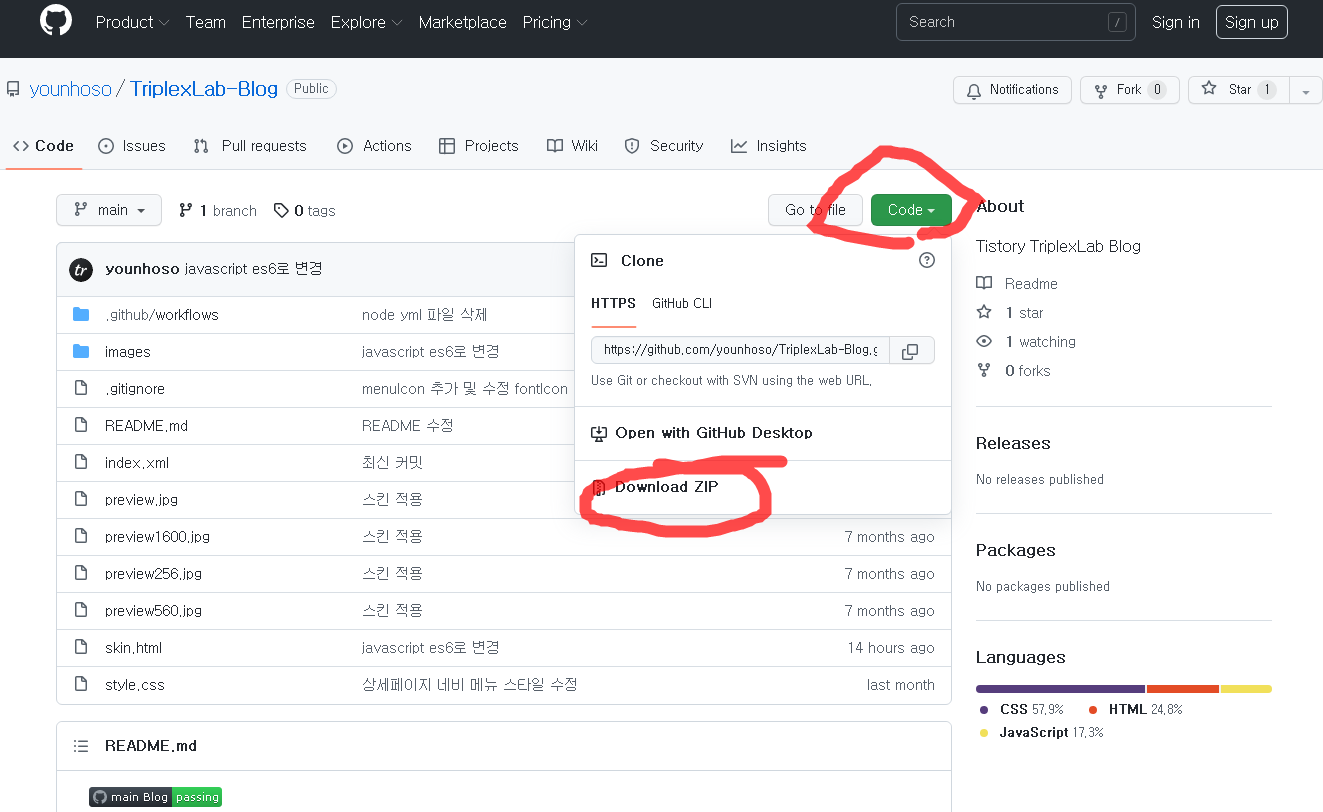This screenshot has height=812, width=1323.
Task: Open the Notifications button
Action: click(1012, 90)
